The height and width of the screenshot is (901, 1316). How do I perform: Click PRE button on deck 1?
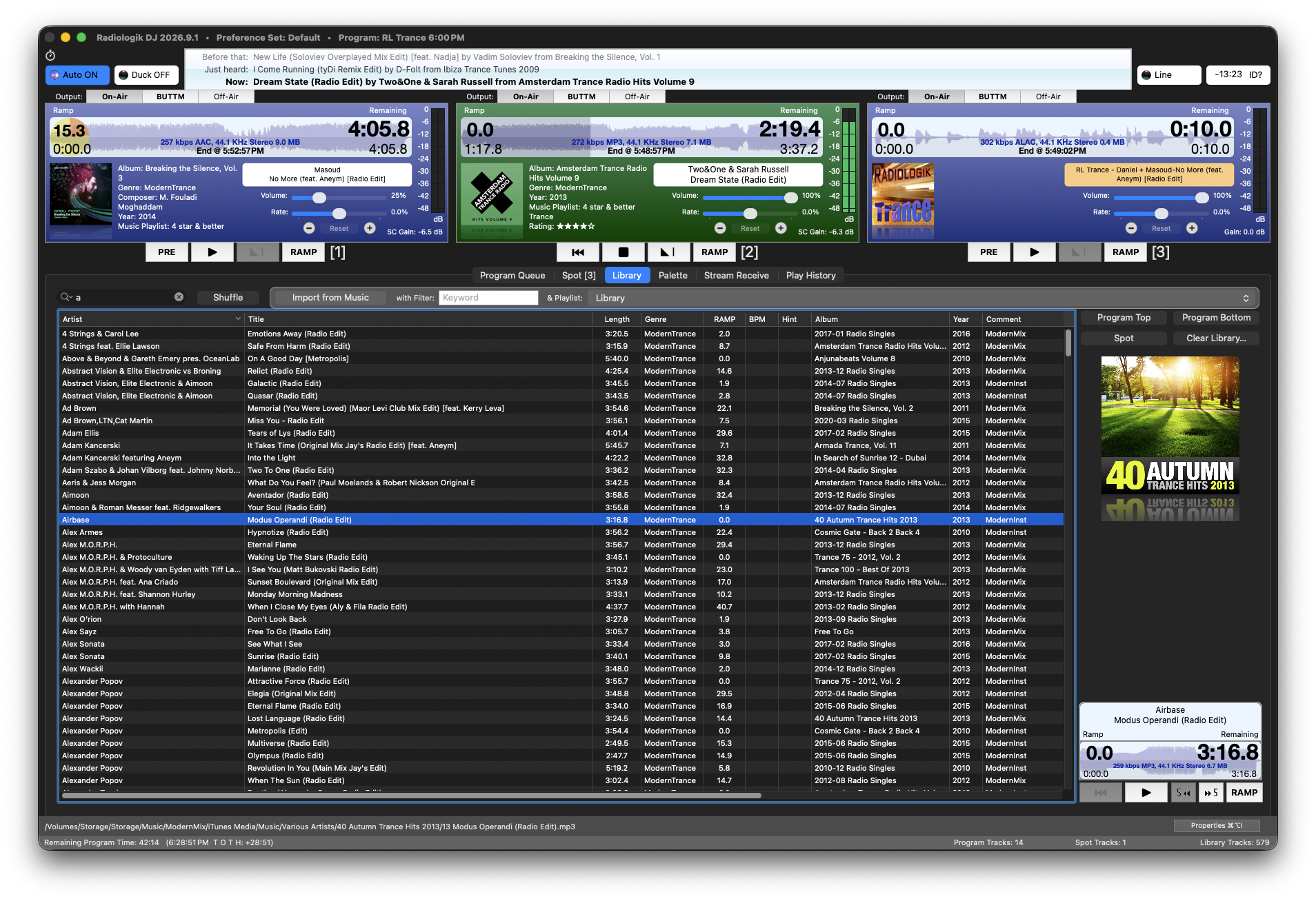[166, 252]
